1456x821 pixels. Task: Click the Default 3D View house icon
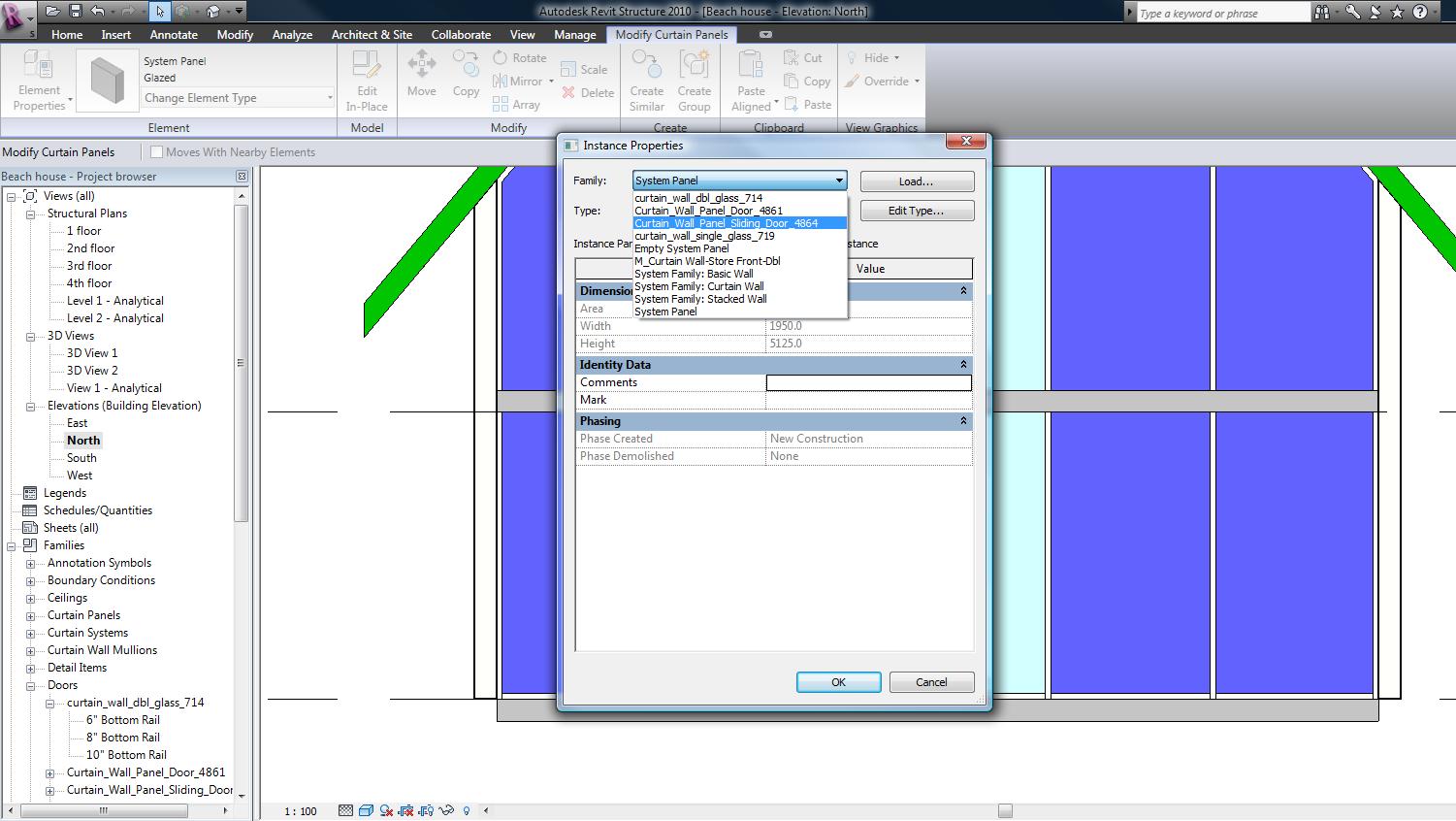point(213,12)
